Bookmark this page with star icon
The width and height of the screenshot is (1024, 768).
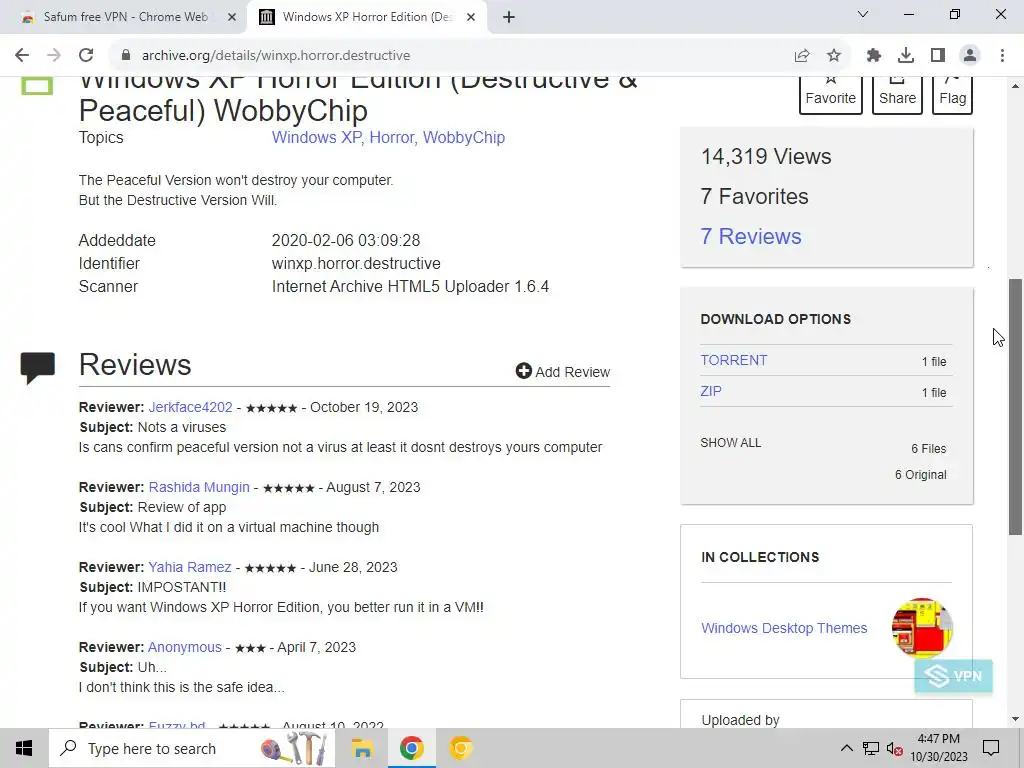[x=834, y=56]
